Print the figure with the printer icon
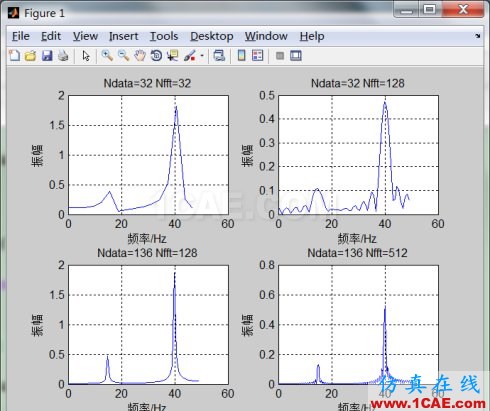 pyautogui.click(x=63, y=56)
